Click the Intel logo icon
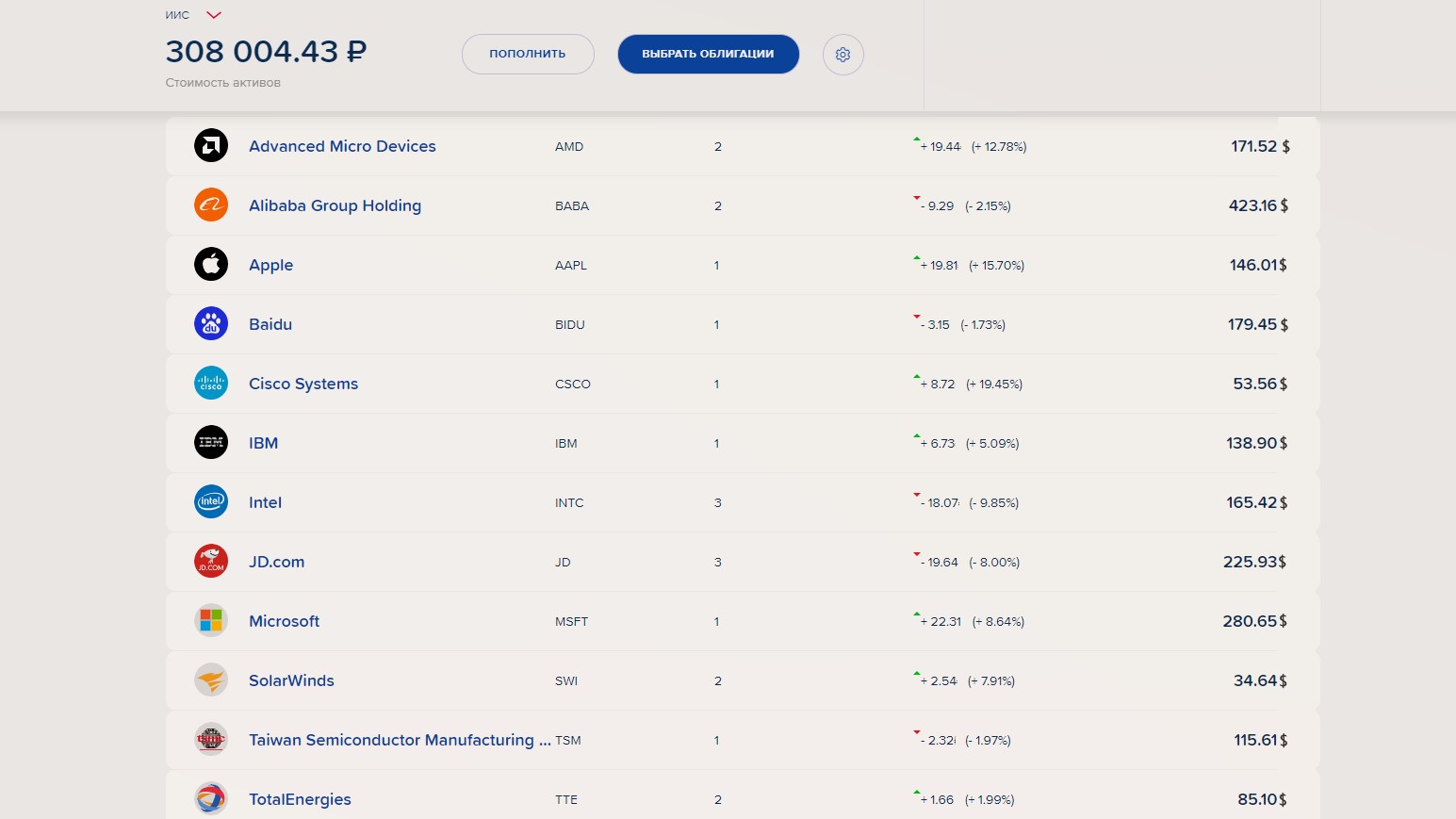This screenshot has width=1456, height=819. [211, 501]
